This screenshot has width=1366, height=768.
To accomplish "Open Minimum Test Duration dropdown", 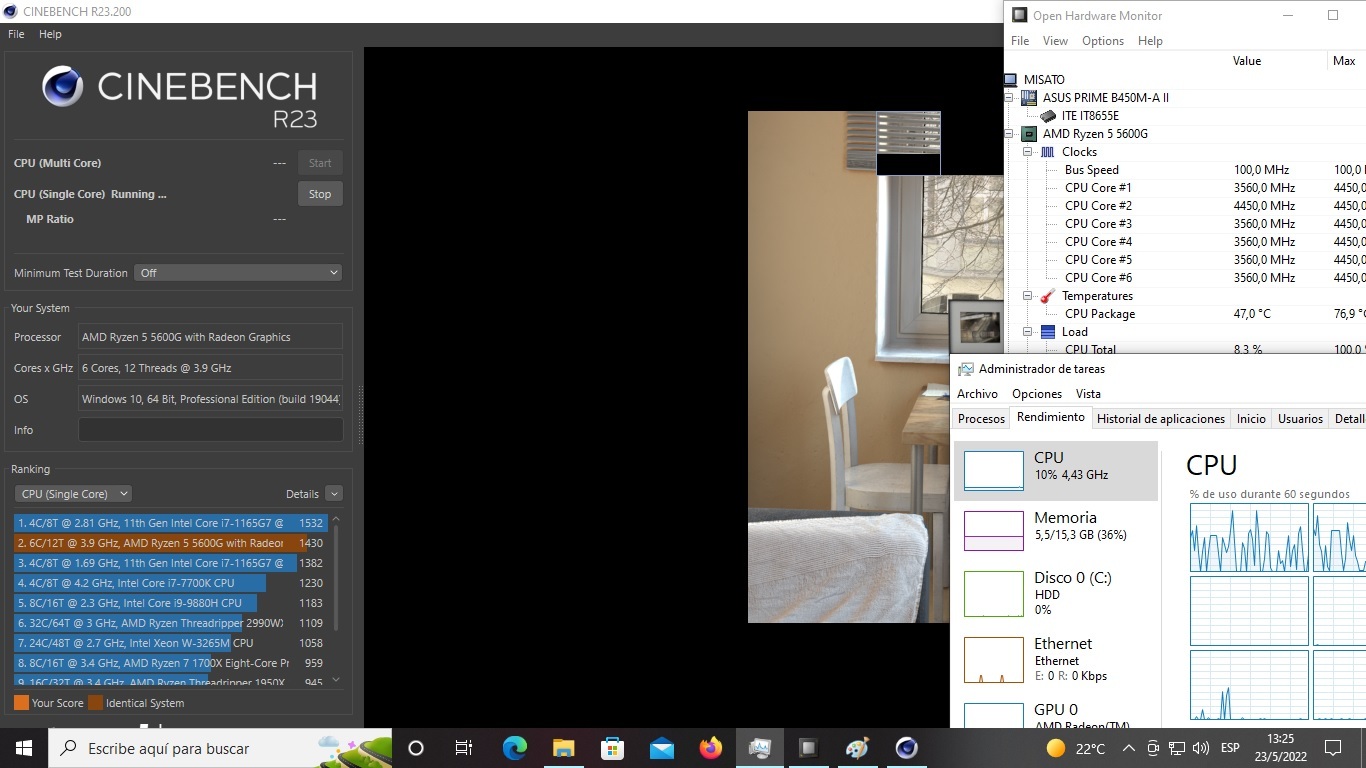I will pyautogui.click(x=238, y=273).
